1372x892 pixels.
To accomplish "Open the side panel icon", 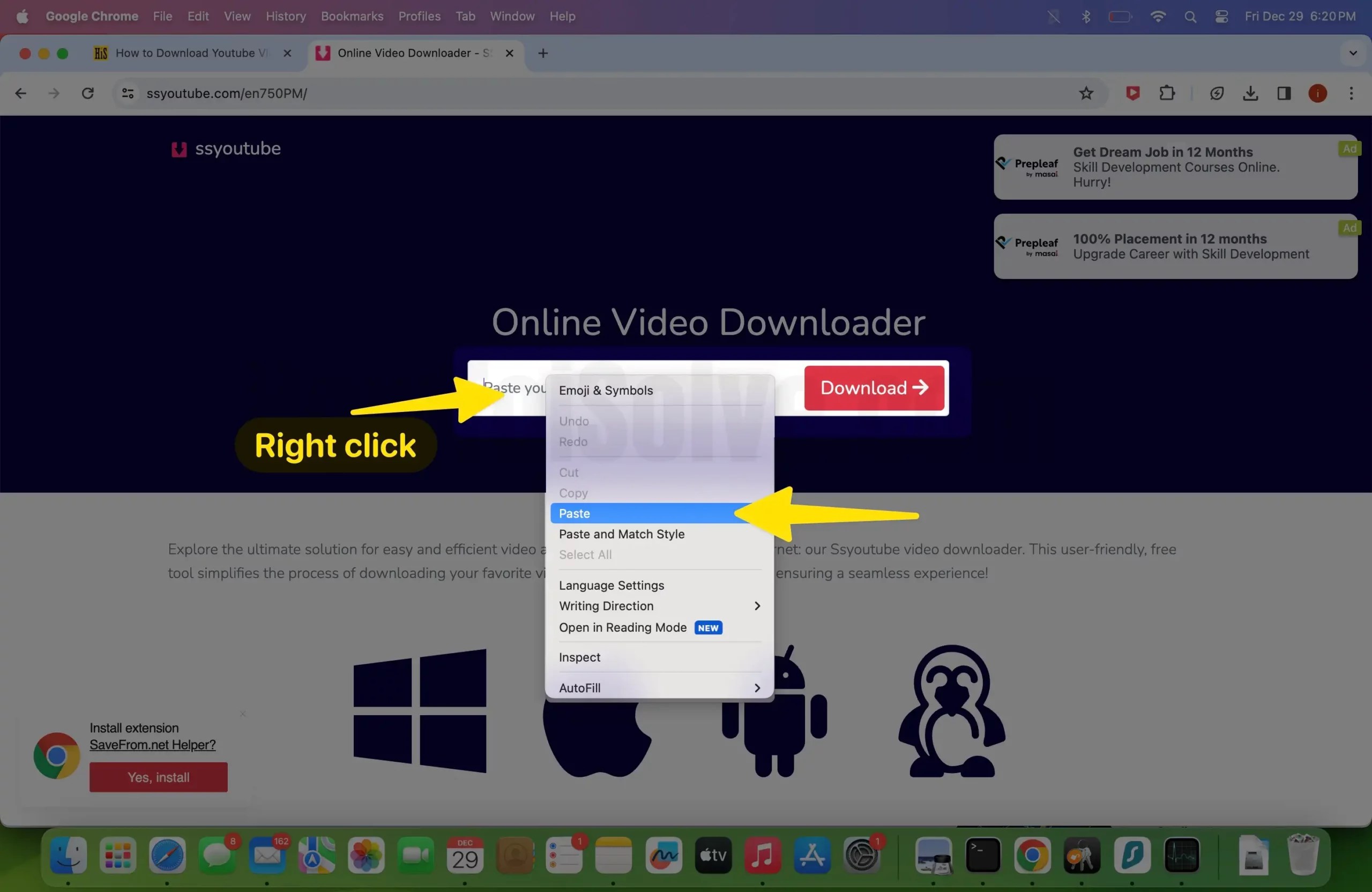I will pos(1285,93).
